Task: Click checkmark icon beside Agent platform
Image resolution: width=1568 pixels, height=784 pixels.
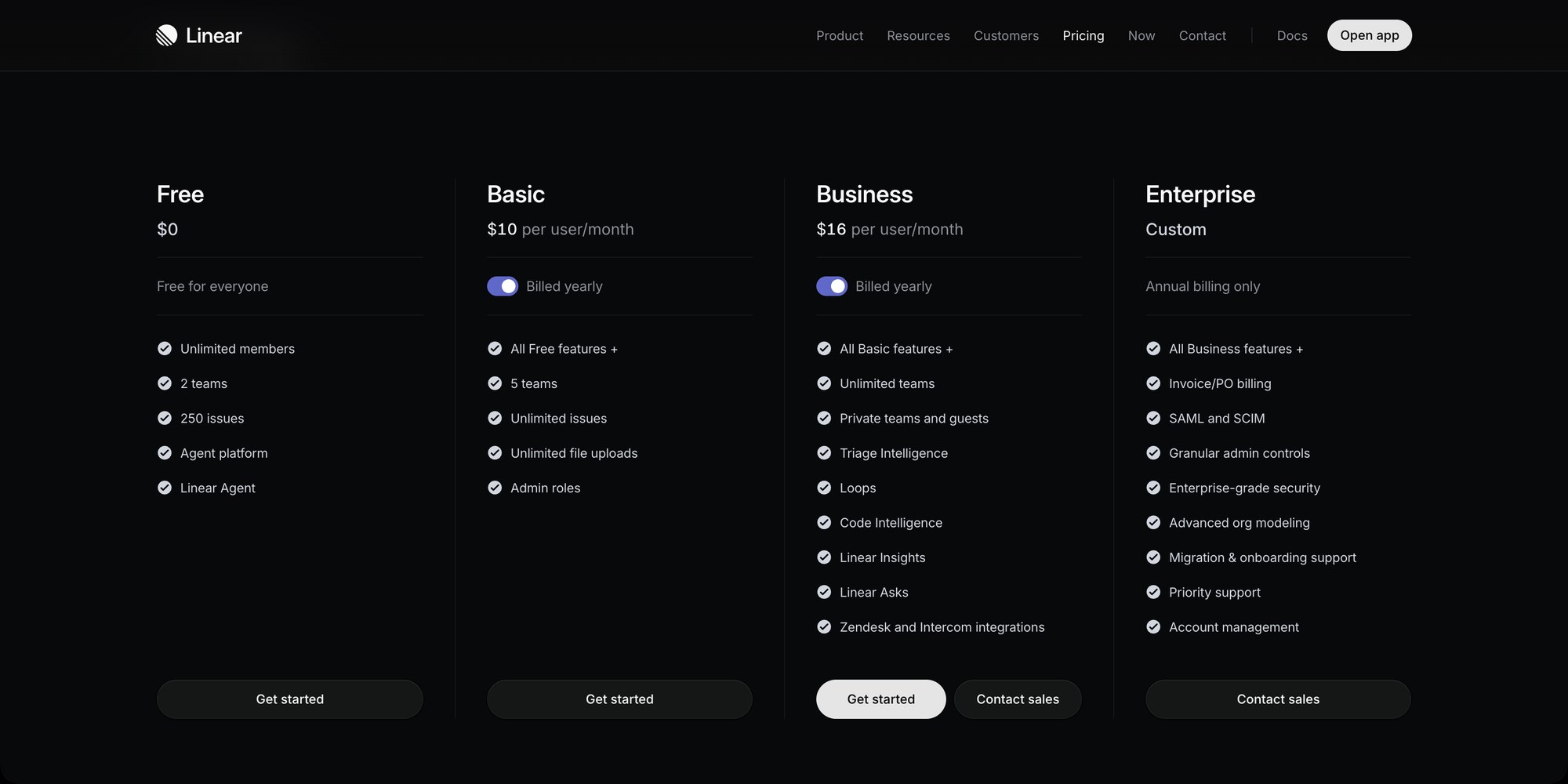Action: tap(165, 452)
